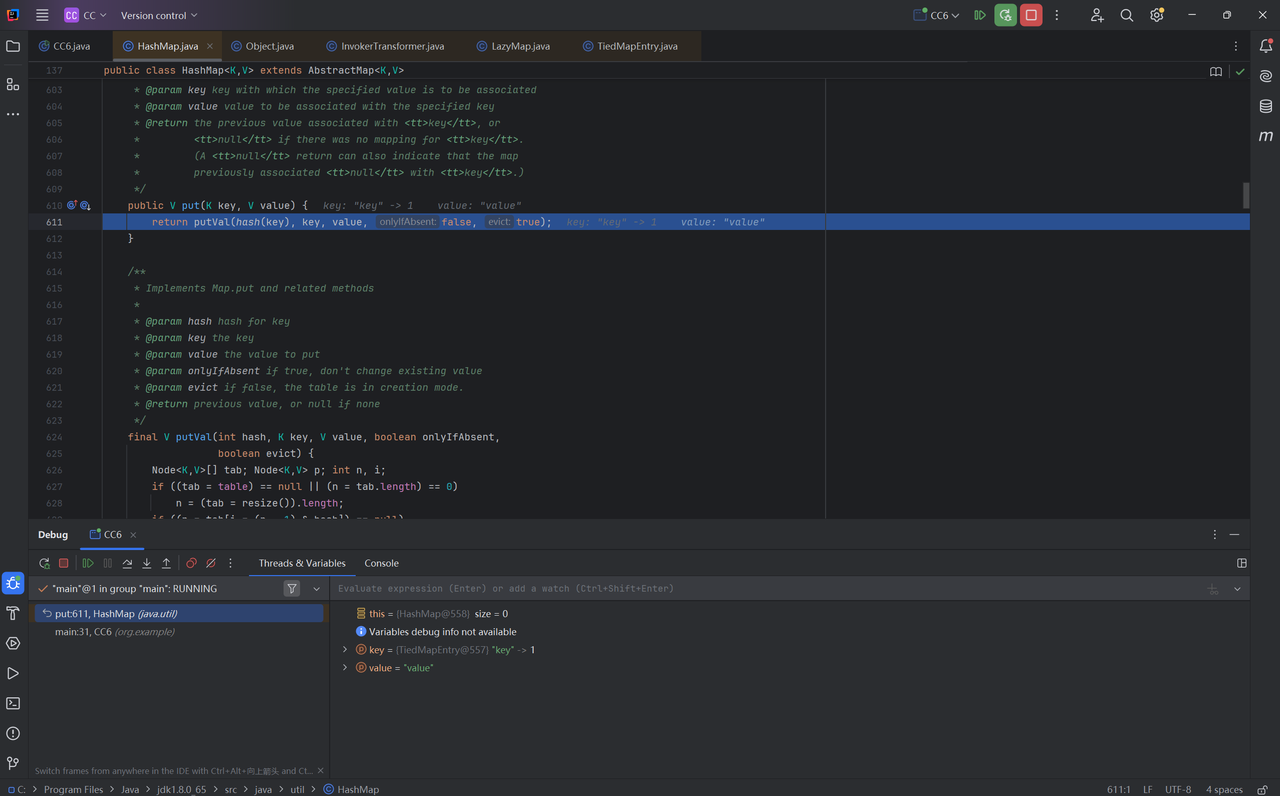The image size is (1280, 796).
Task: Open more run actions menu beside stop button
Action: tap(1057, 15)
